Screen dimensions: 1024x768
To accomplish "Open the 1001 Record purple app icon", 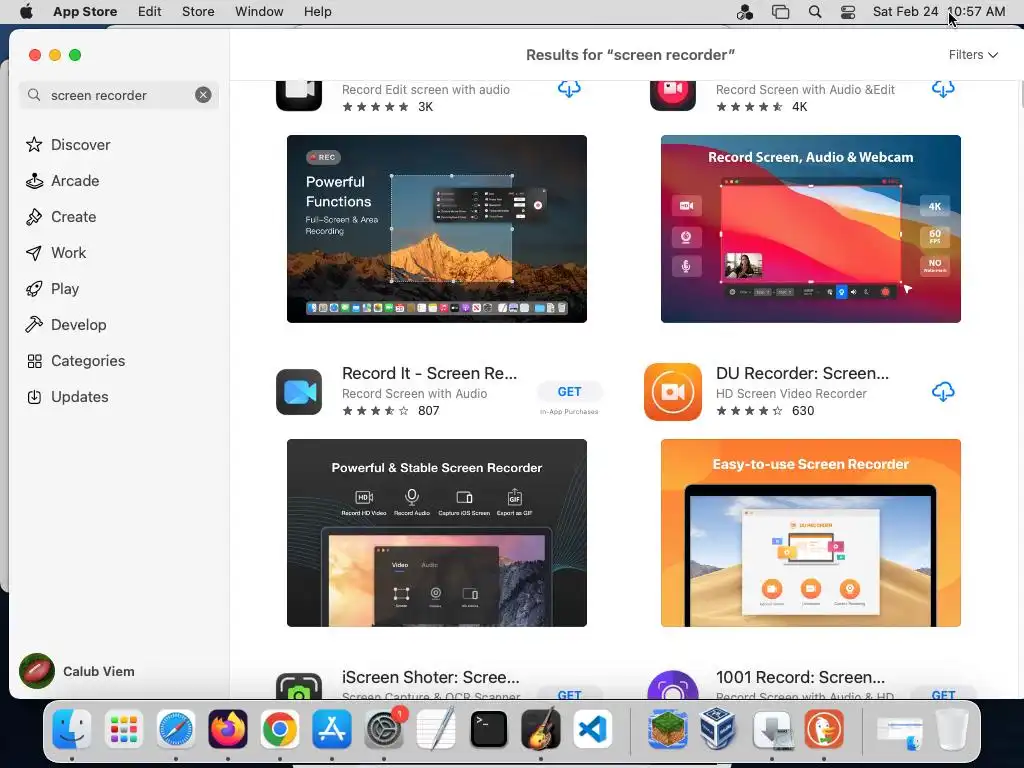I will click(673, 684).
